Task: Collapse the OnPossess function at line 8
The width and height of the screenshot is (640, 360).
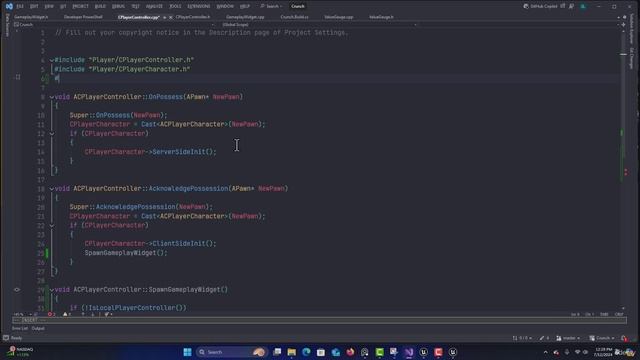Action: tap(52, 97)
